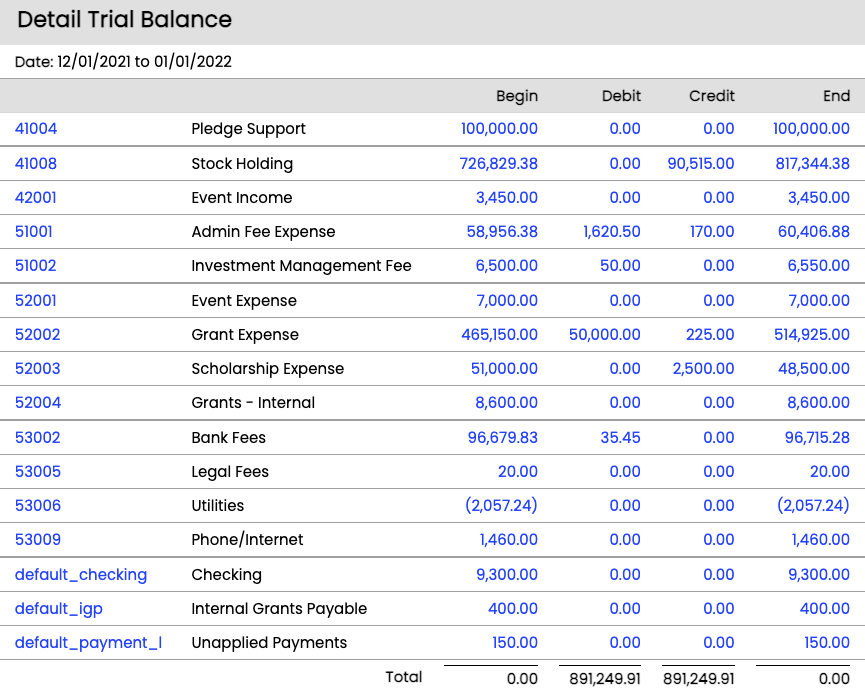View Utilities account 53006
Screen dimensions: 865x697
35,506
